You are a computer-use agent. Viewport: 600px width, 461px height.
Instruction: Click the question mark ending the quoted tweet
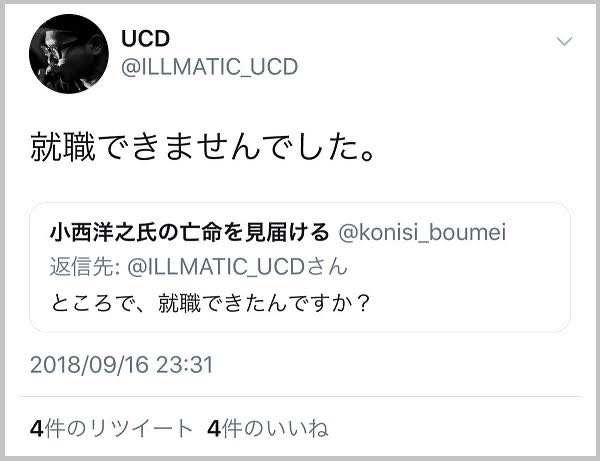[363, 301]
